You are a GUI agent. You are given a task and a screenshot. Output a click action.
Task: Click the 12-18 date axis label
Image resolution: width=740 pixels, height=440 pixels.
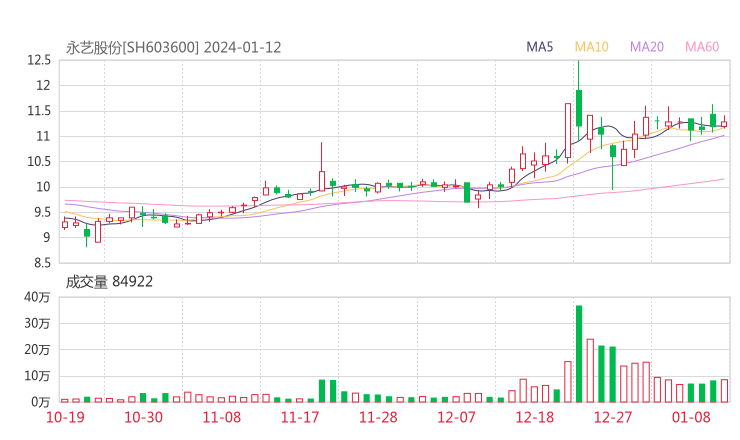[534, 417]
